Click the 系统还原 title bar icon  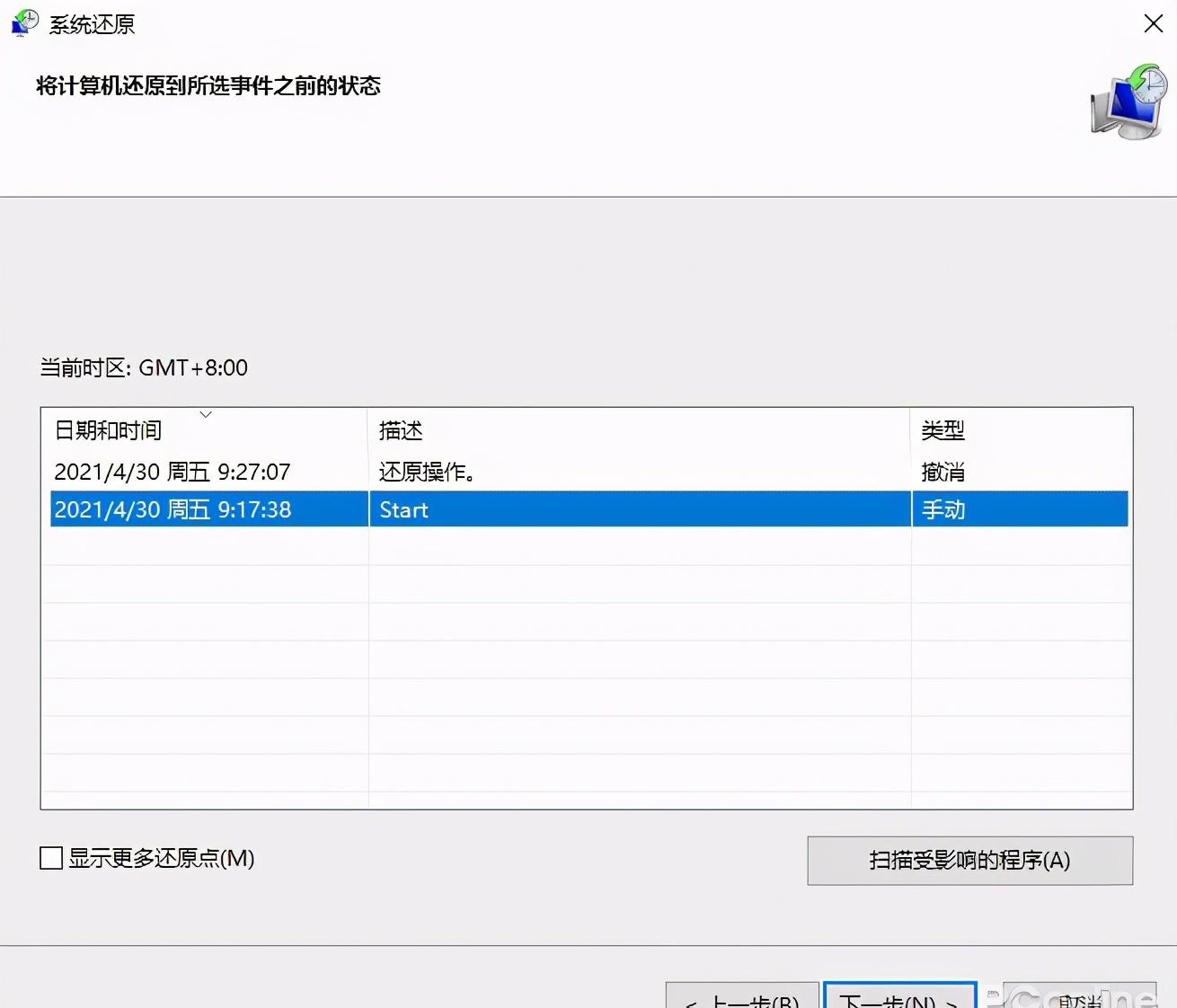click(x=24, y=22)
